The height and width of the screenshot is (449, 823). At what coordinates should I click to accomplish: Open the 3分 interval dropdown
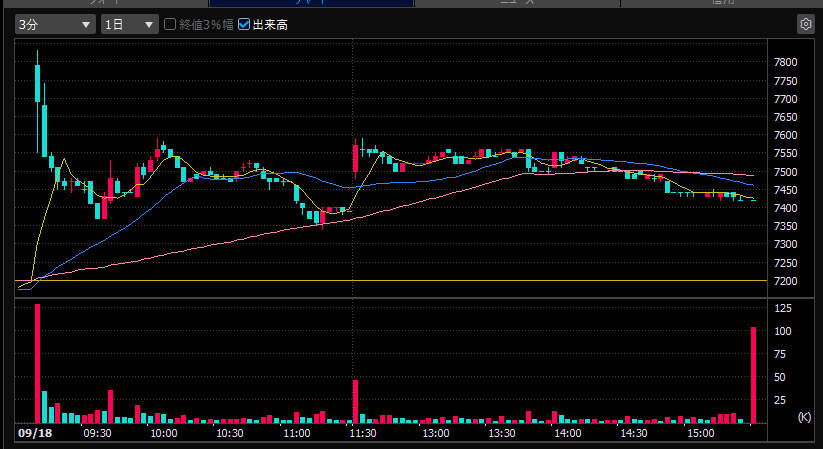pyautogui.click(x=55, y=24)
